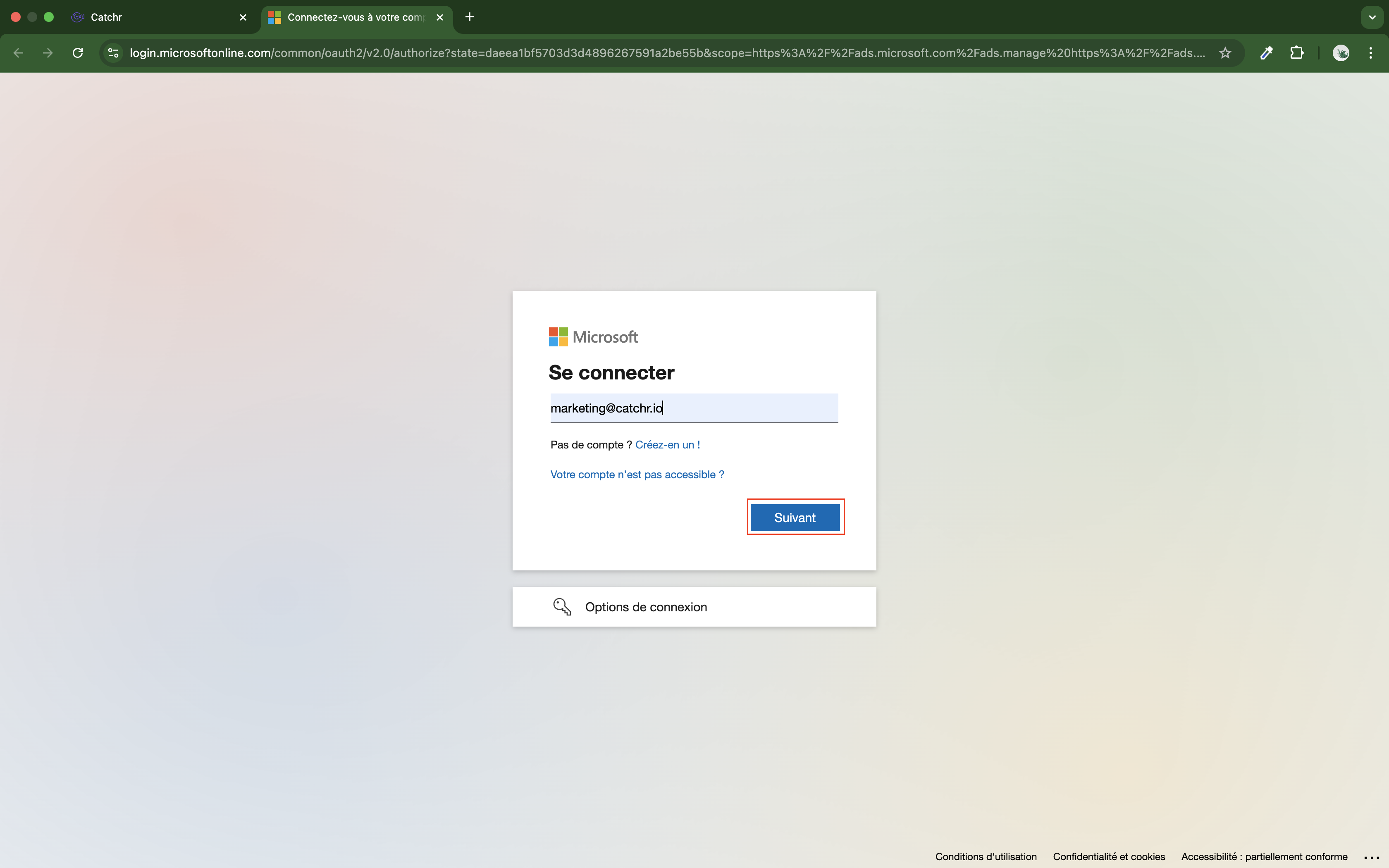Open a new browser tab
Image resolution: width=1389 pixels, height=868 pixels.
coord(470,17)
